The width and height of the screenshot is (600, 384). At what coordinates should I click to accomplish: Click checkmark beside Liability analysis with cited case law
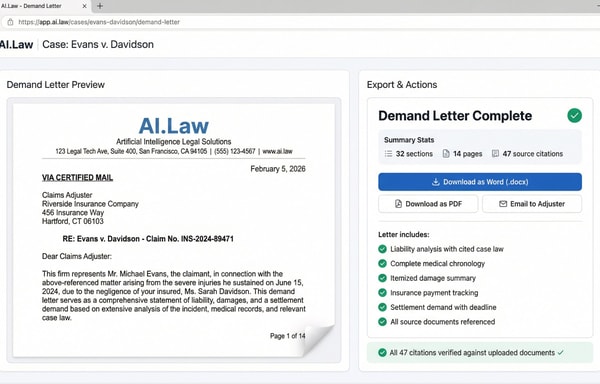pos(382,249)
